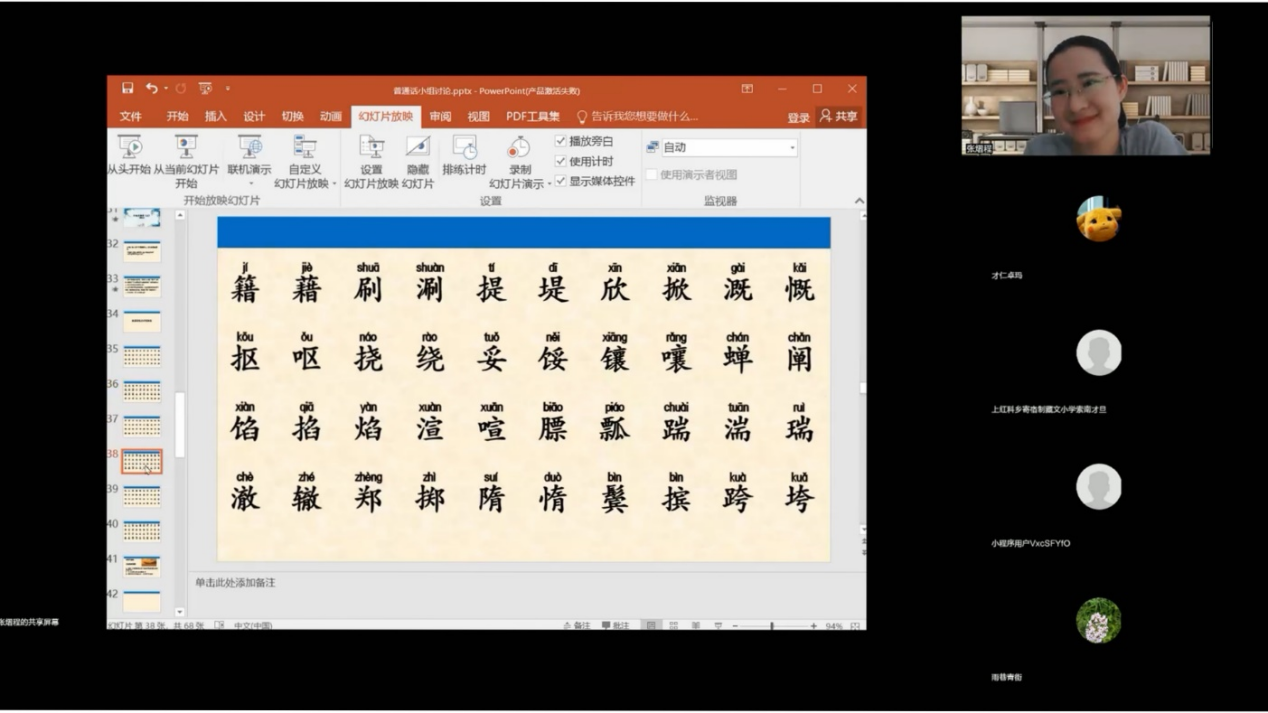
Task: Toggle the Use Timings (使用计时) checkbox
Action: [x=561, y=161]
